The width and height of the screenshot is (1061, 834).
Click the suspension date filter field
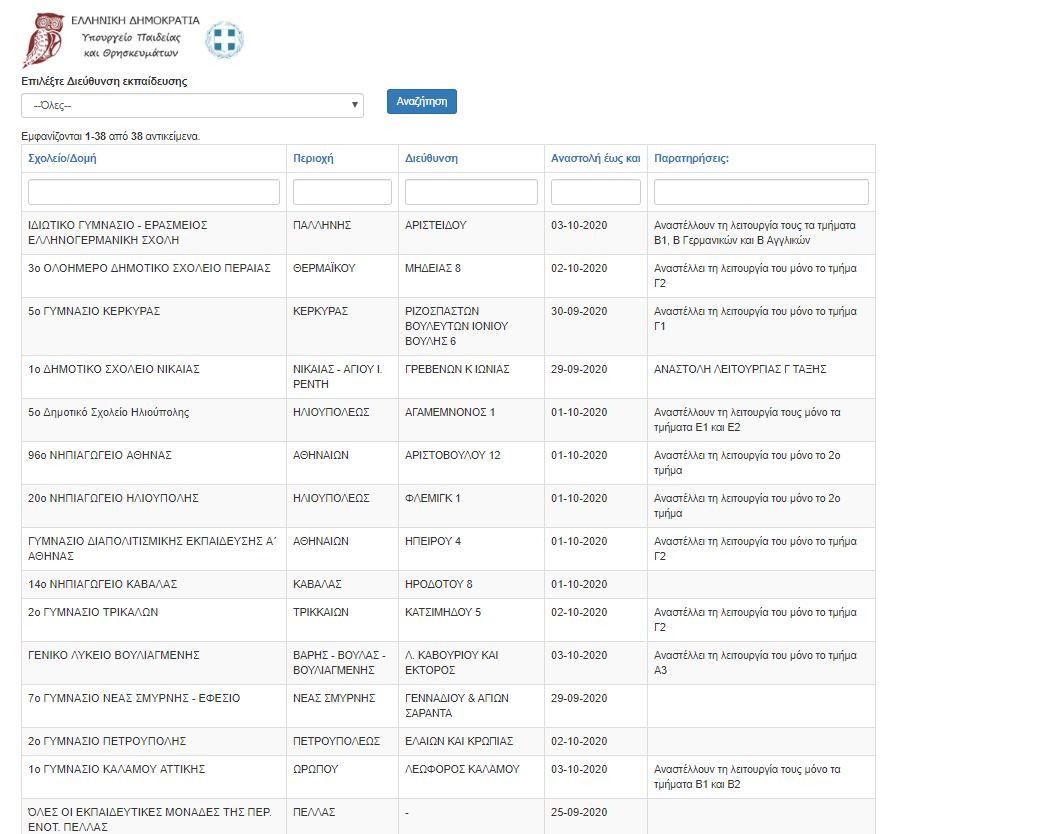[595, 192]
